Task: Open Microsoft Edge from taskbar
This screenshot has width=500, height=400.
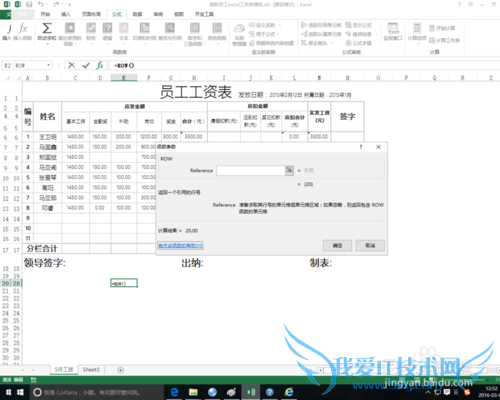Action: pos(174,392)
